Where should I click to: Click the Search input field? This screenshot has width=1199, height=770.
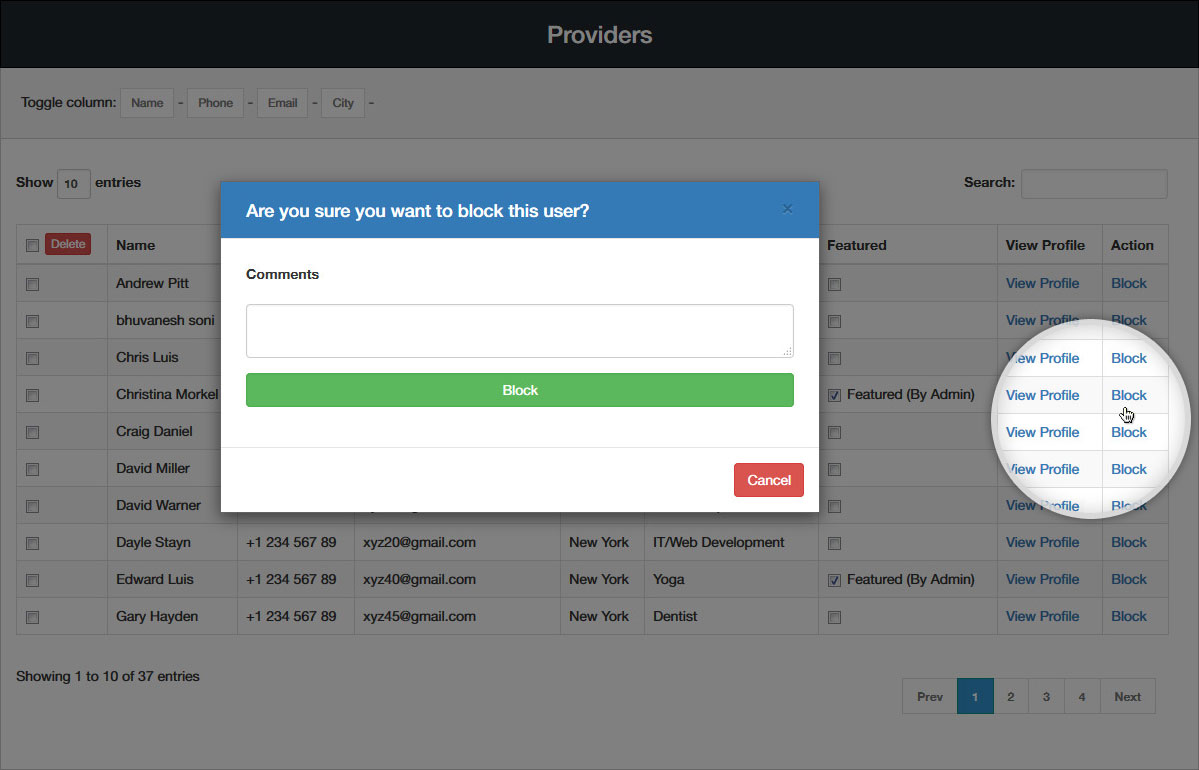[x=1093, y=183]
